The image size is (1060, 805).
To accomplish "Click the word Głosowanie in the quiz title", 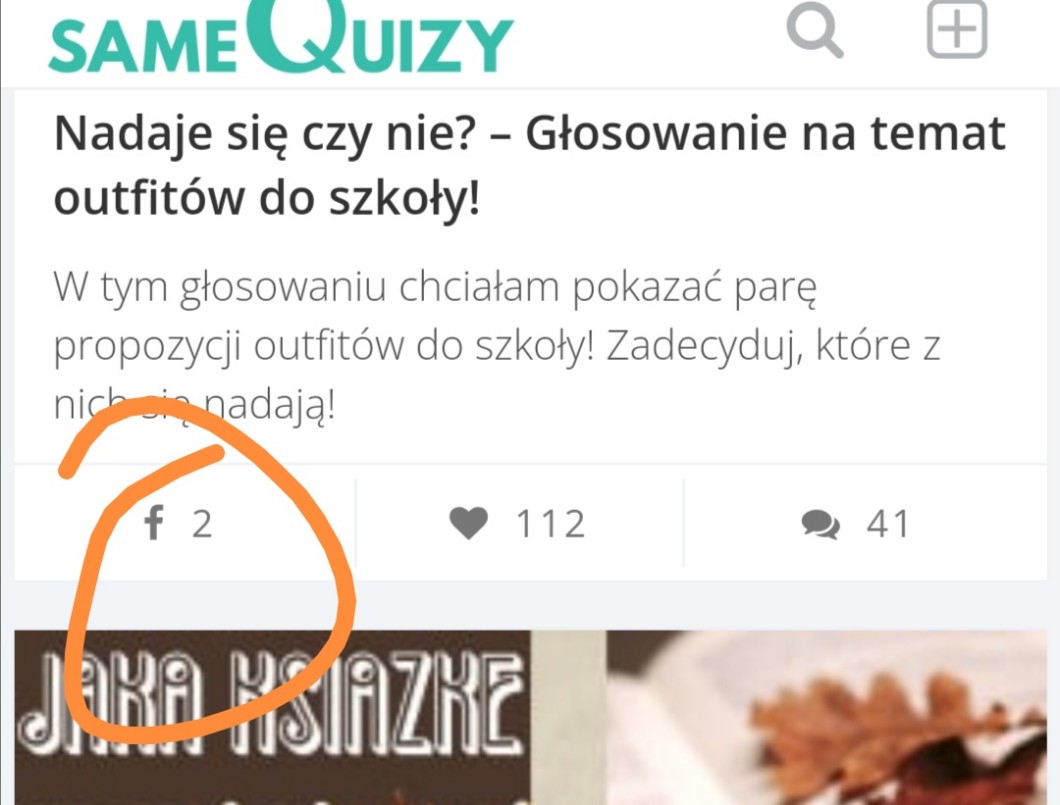I will pyautogui.click(x=656, y=133).
